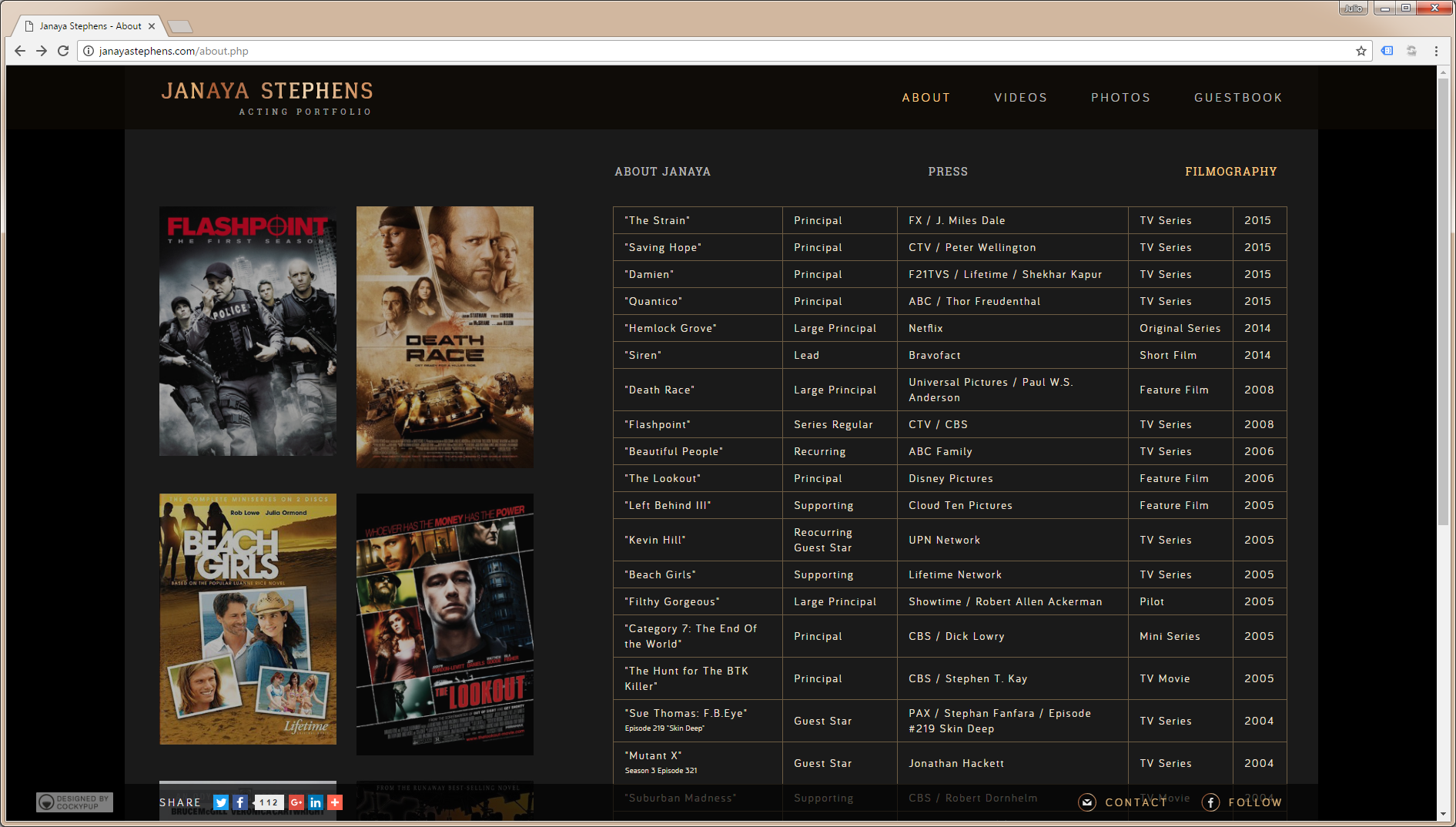Click the Follow Facebook circle icon
Image resolution: width=1456 pixels, height=827 pixels.
(1210, 802)
